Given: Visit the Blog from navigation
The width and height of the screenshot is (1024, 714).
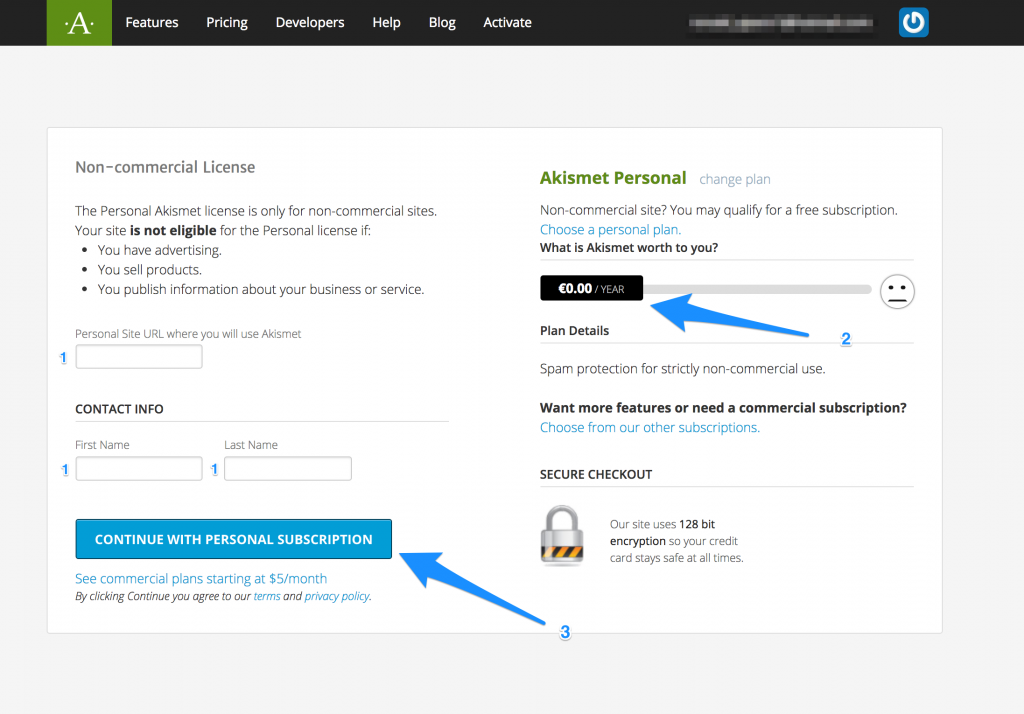Looking at the screenshot, I should 442,22.
